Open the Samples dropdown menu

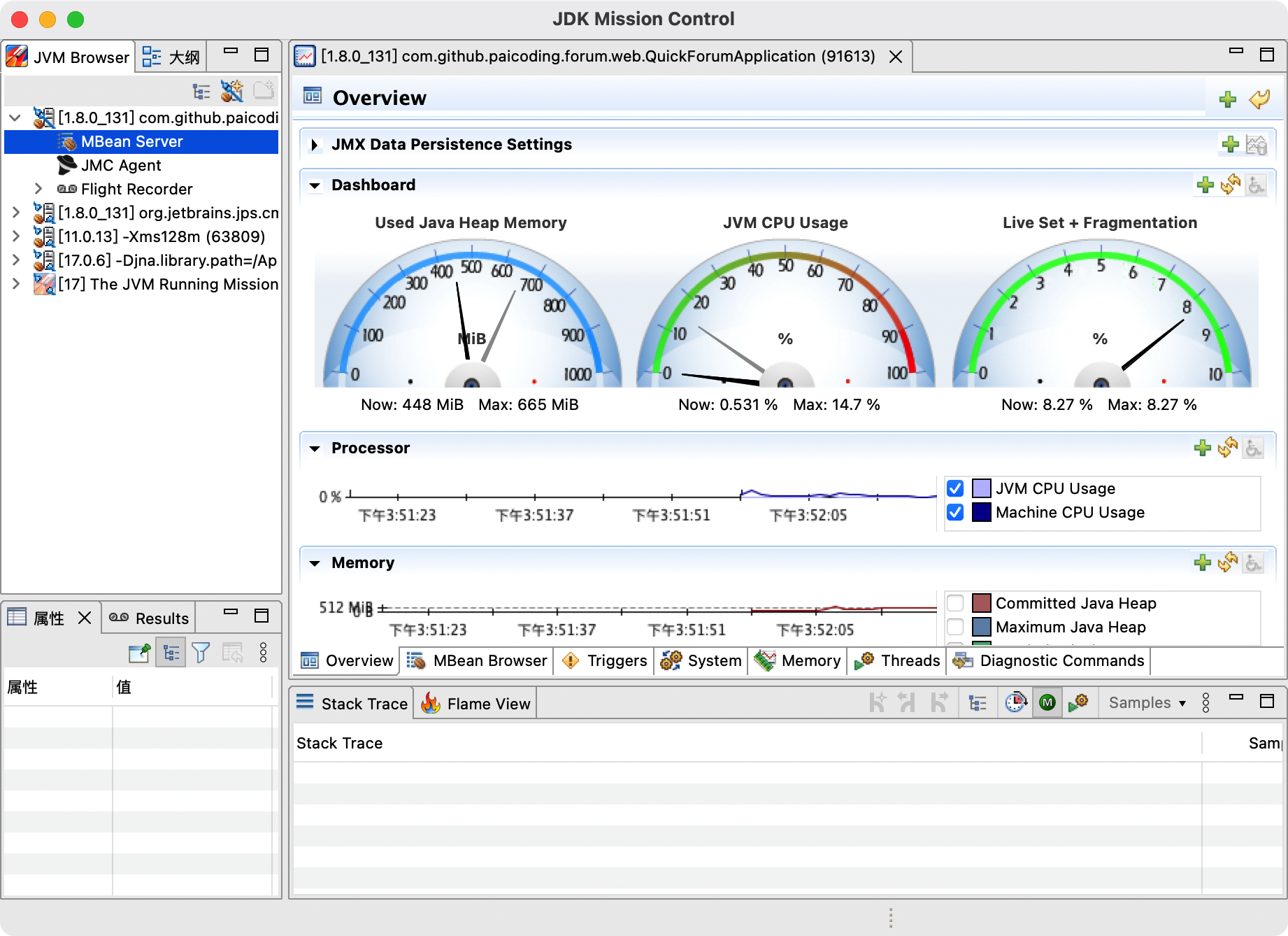[1147, 703]
